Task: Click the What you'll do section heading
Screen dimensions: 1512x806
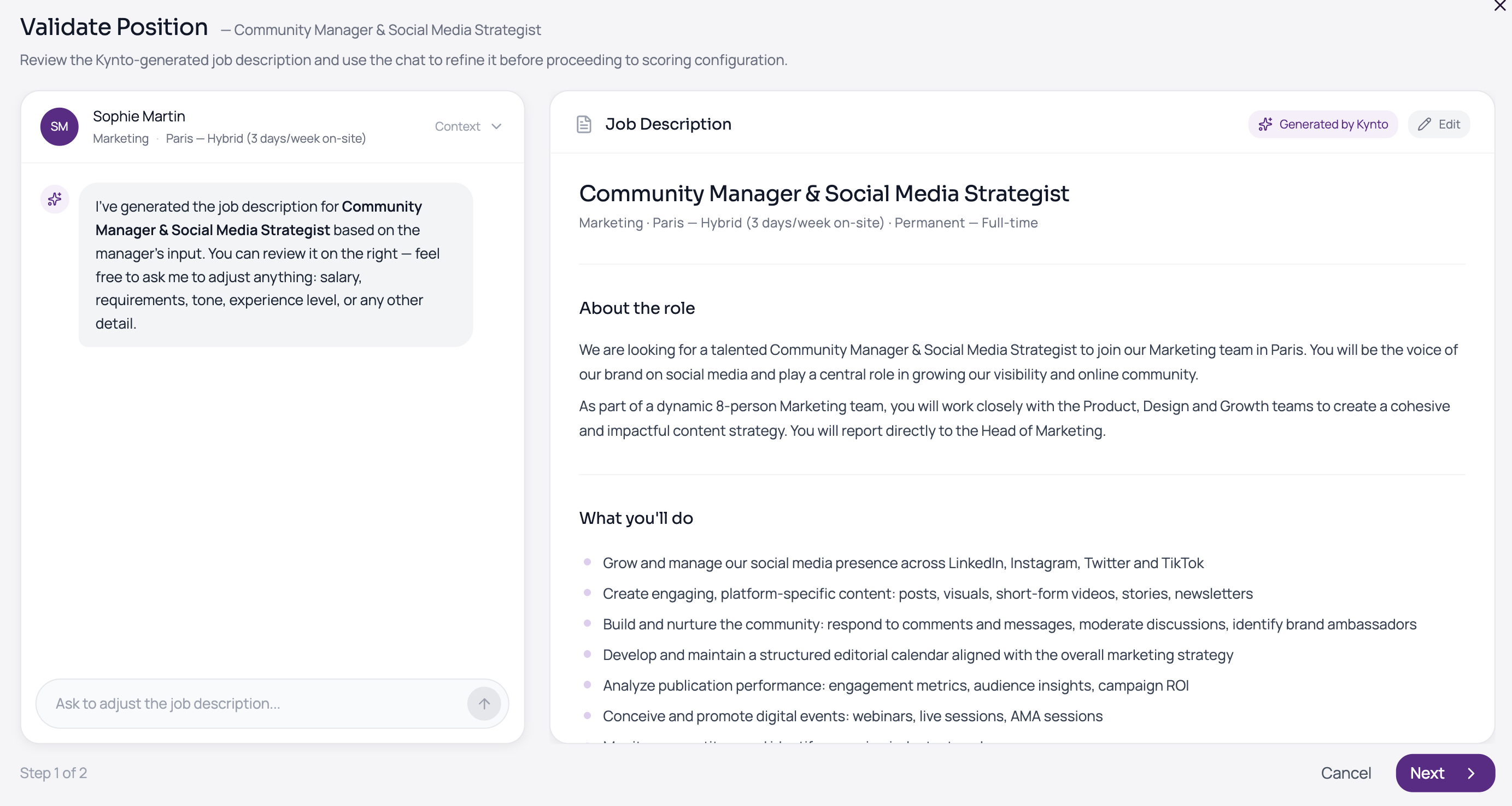Action: (x=636, y=518)
